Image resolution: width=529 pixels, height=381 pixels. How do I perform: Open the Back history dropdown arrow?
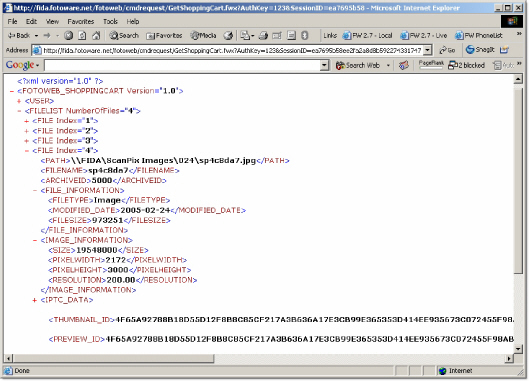[x=36, y=35]
